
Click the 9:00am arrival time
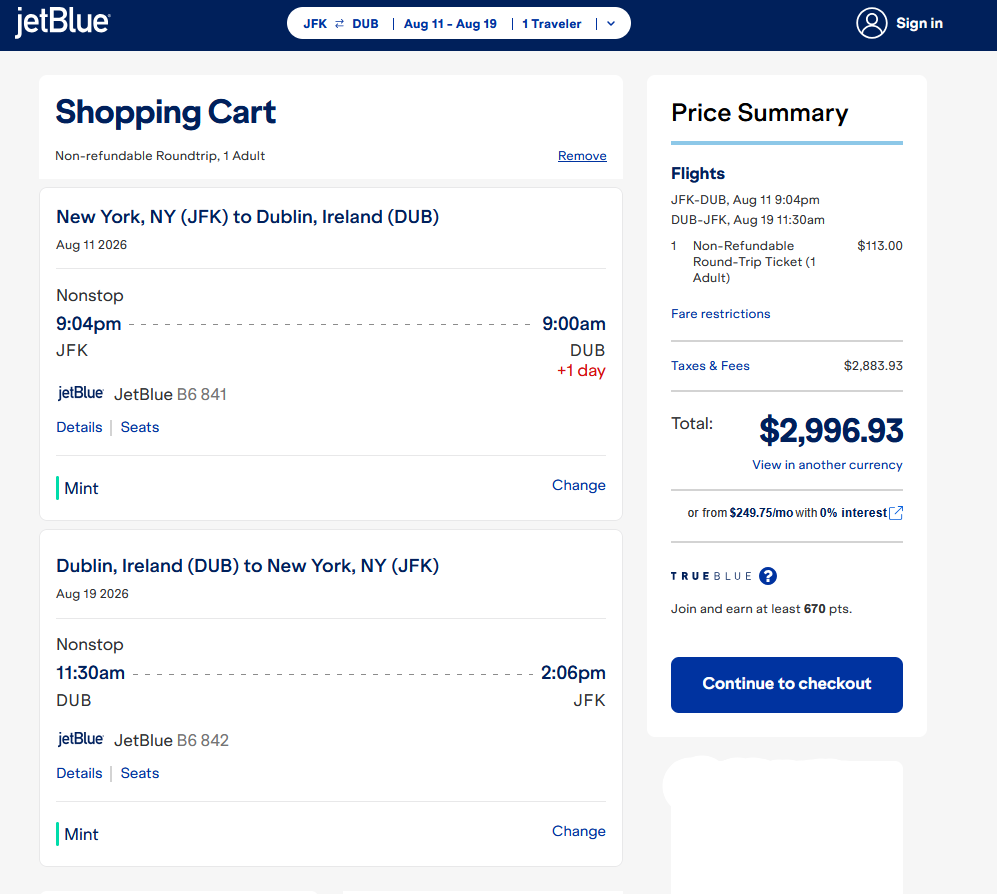pyautogui.click(x=574, y=324)
